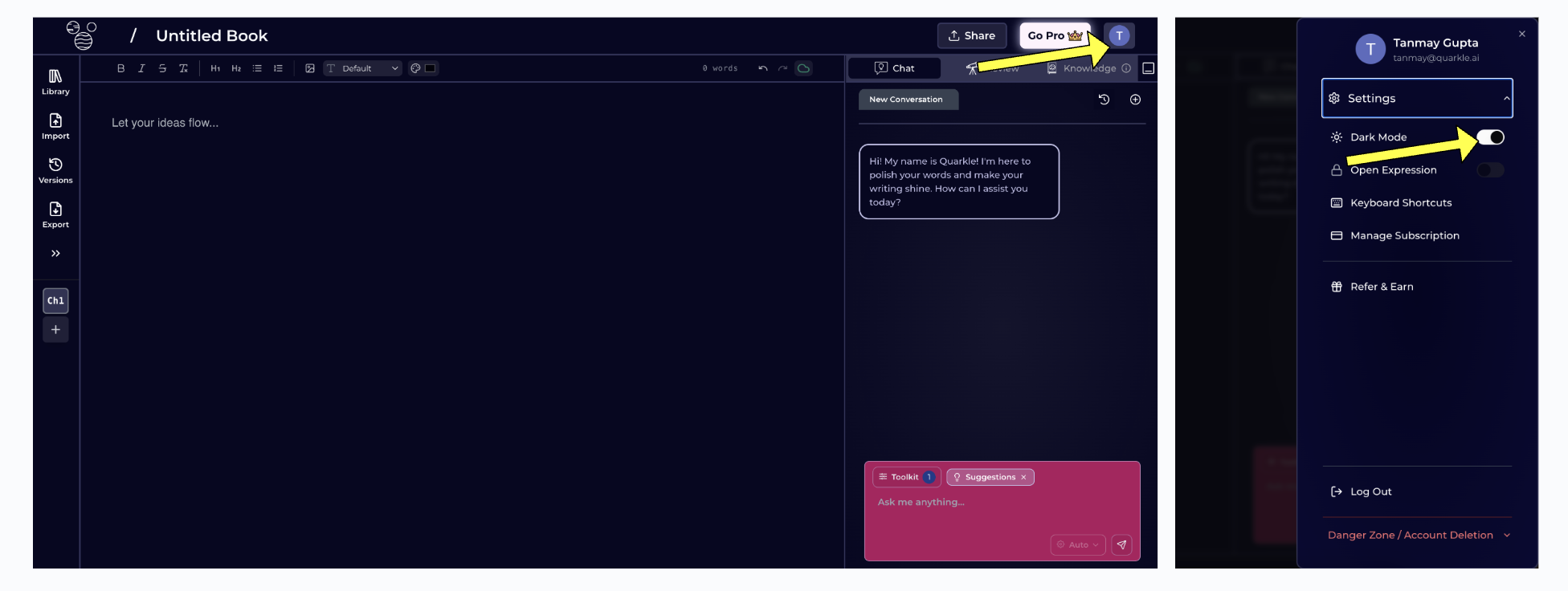Open the Export option in sidebar
The height and width of the screenshot is (591, 1568).
click(x=55, y=215)
